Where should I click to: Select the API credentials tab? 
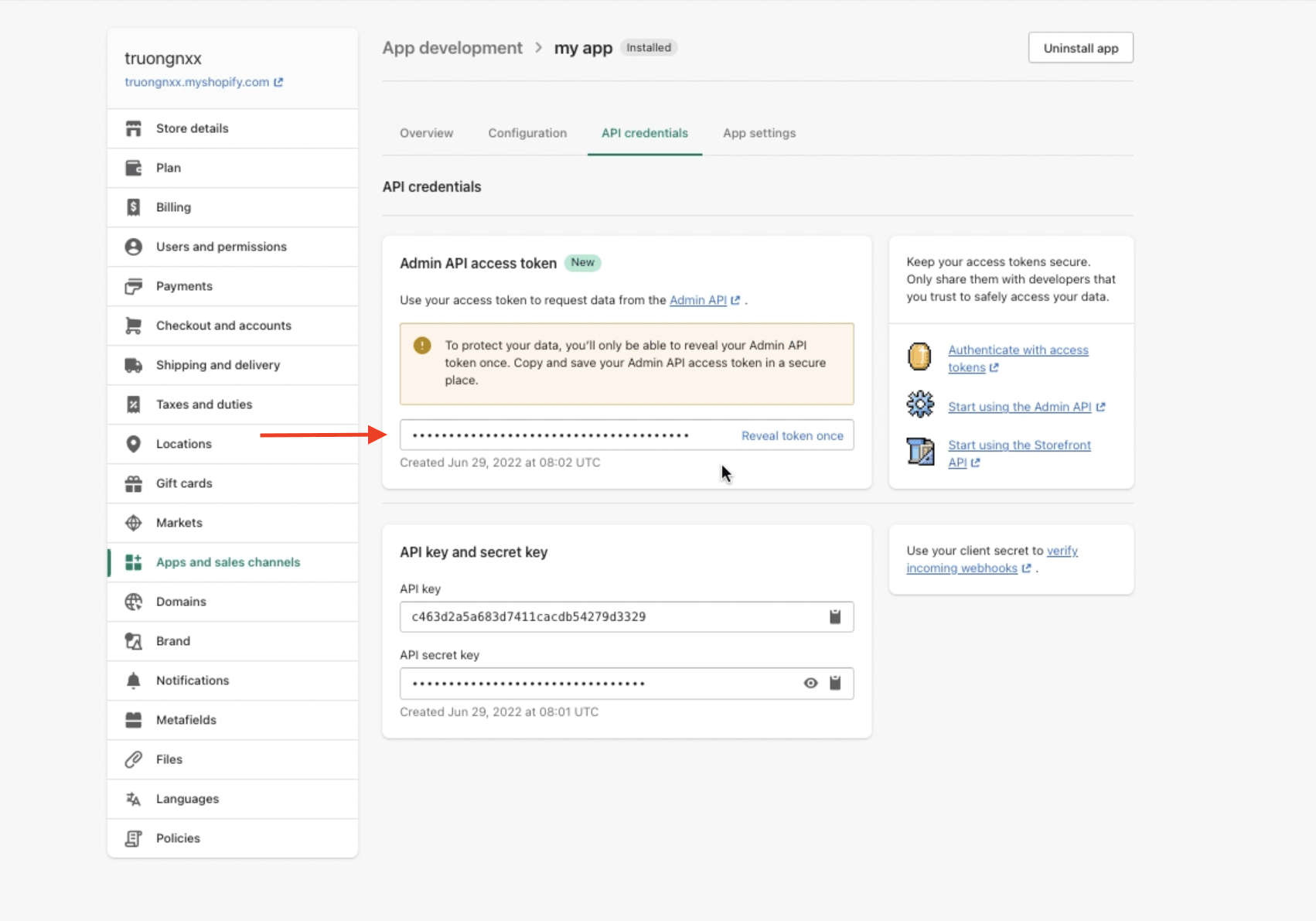[x=645, y=133]
